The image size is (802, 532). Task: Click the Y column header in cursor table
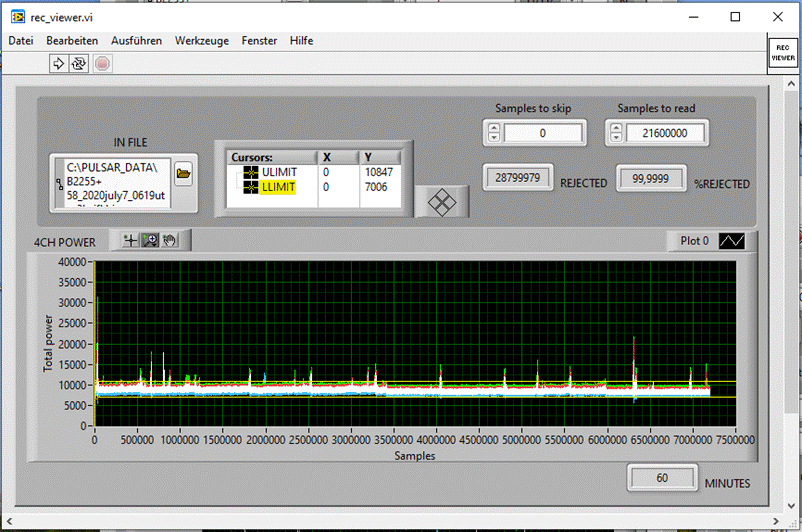tap(380, 157)
